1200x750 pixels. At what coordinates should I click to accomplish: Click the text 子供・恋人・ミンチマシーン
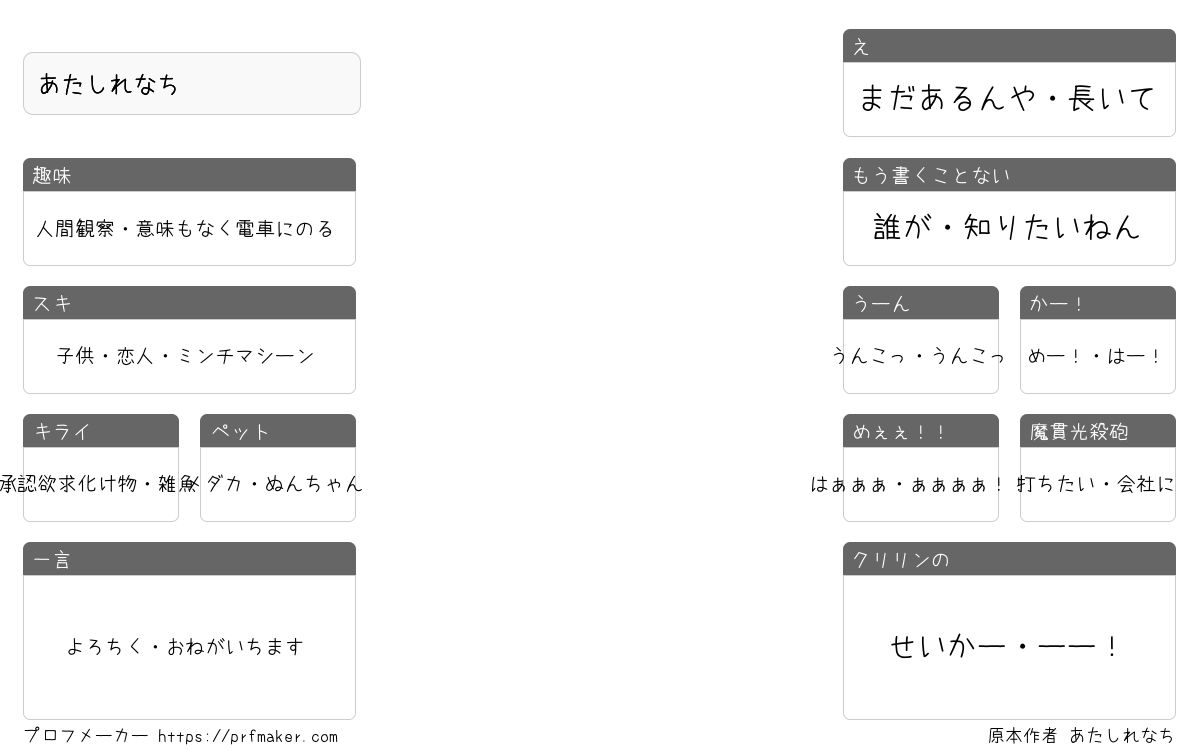click(186, 356)
